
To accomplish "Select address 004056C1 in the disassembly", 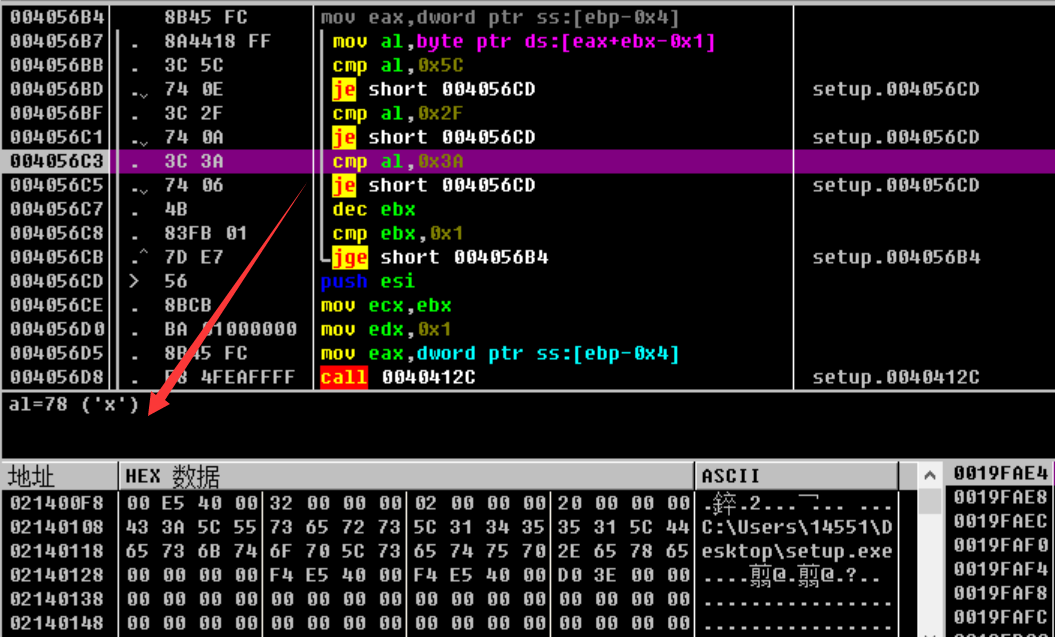I will [56, 138].
